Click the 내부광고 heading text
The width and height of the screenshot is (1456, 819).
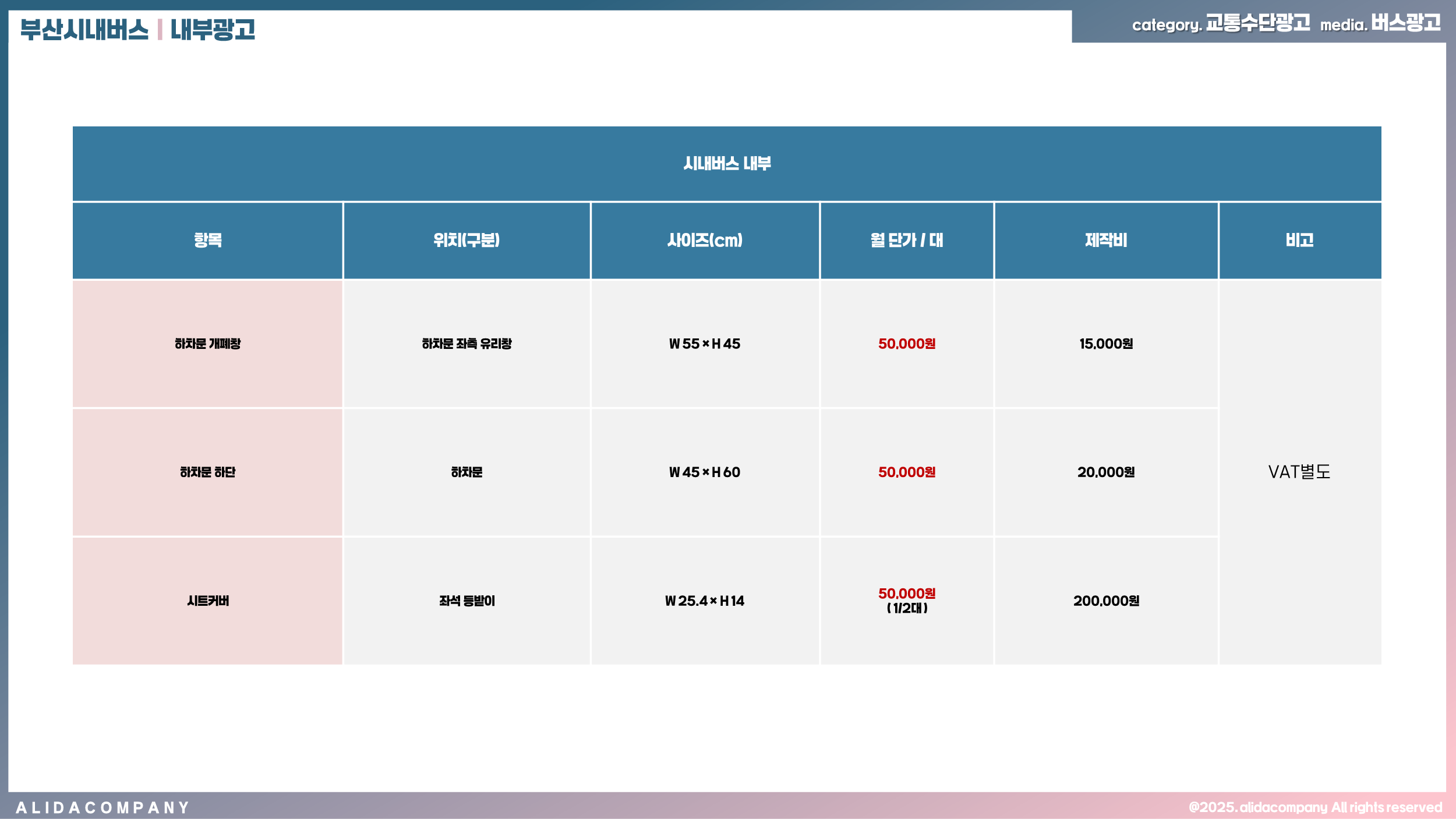[x=213, y=29]
